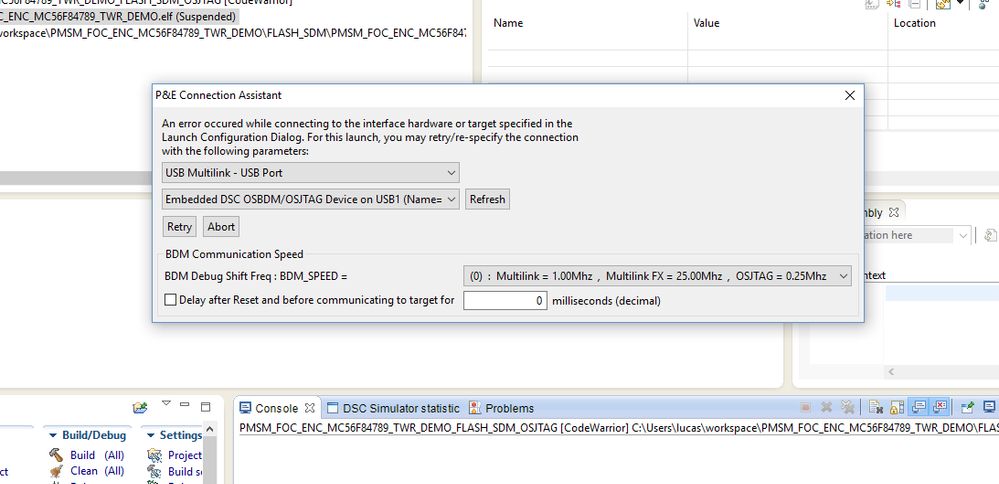999x484 pixels.
Task: Click the Disassembly tab label
Action: (872, 212)
